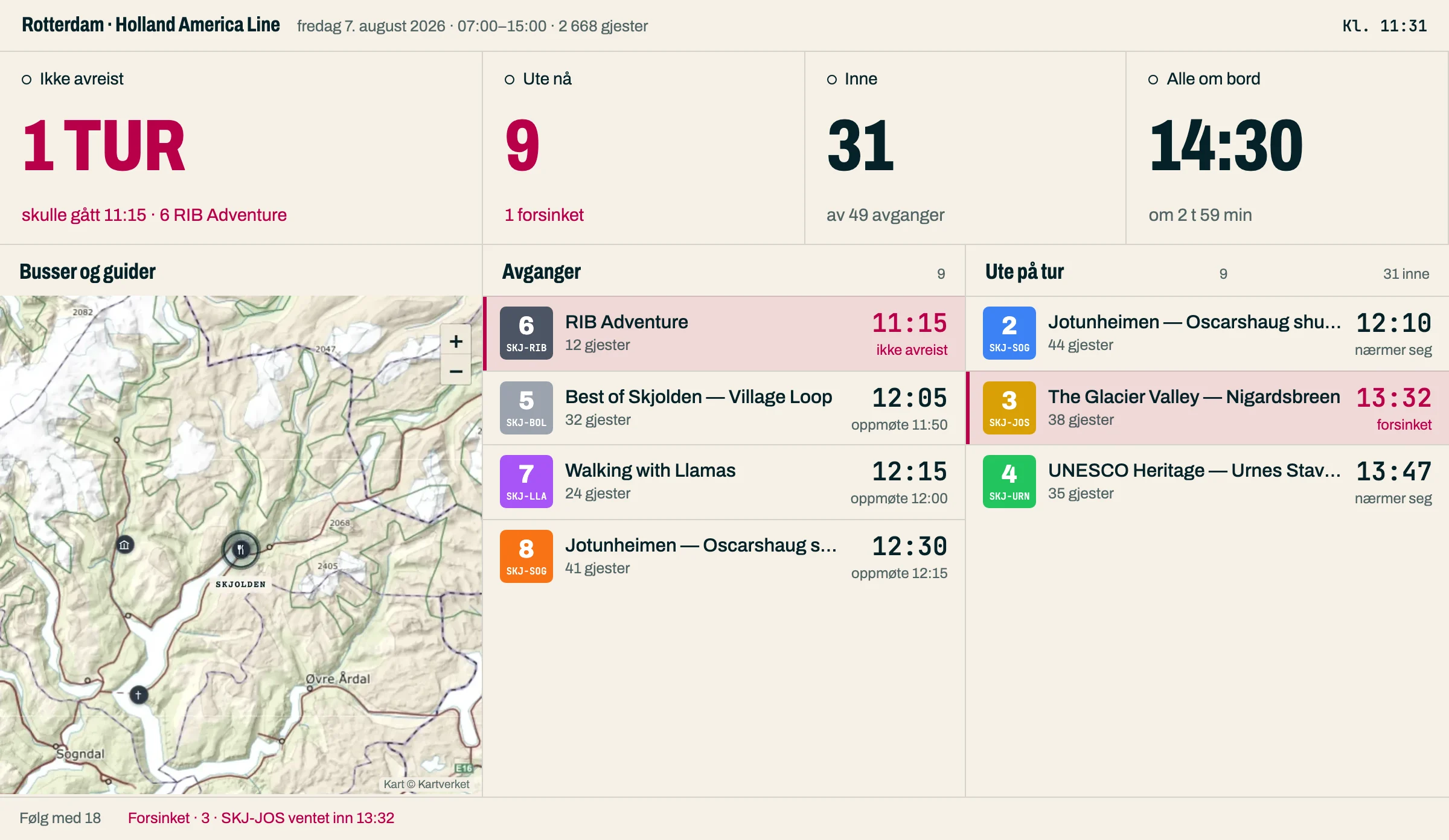Select the restaurant marker at Skjolden
This screenshot has height=840, width=1449.
tap(241, 549)
